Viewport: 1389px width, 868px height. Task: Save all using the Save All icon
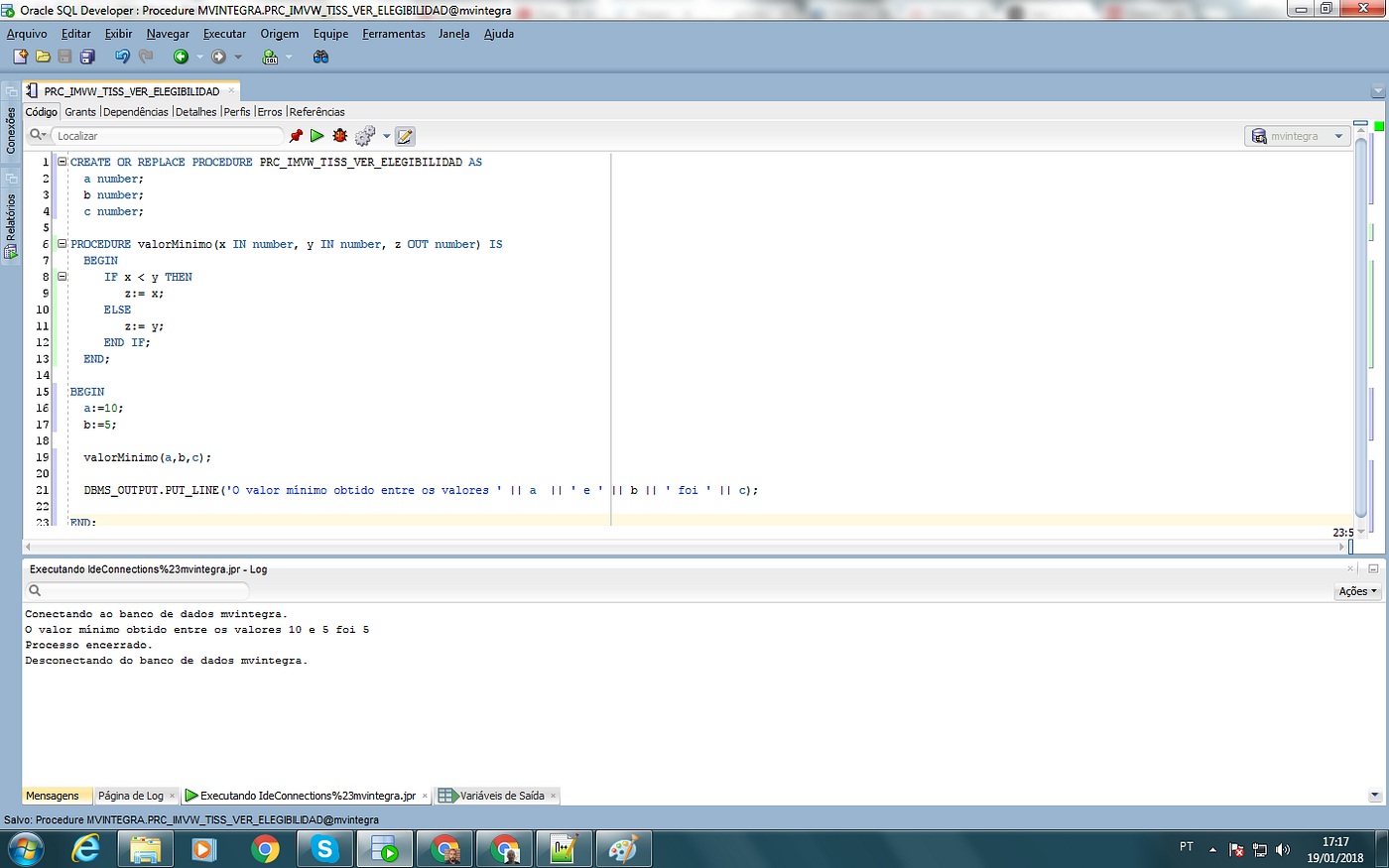tap(87, 57)
